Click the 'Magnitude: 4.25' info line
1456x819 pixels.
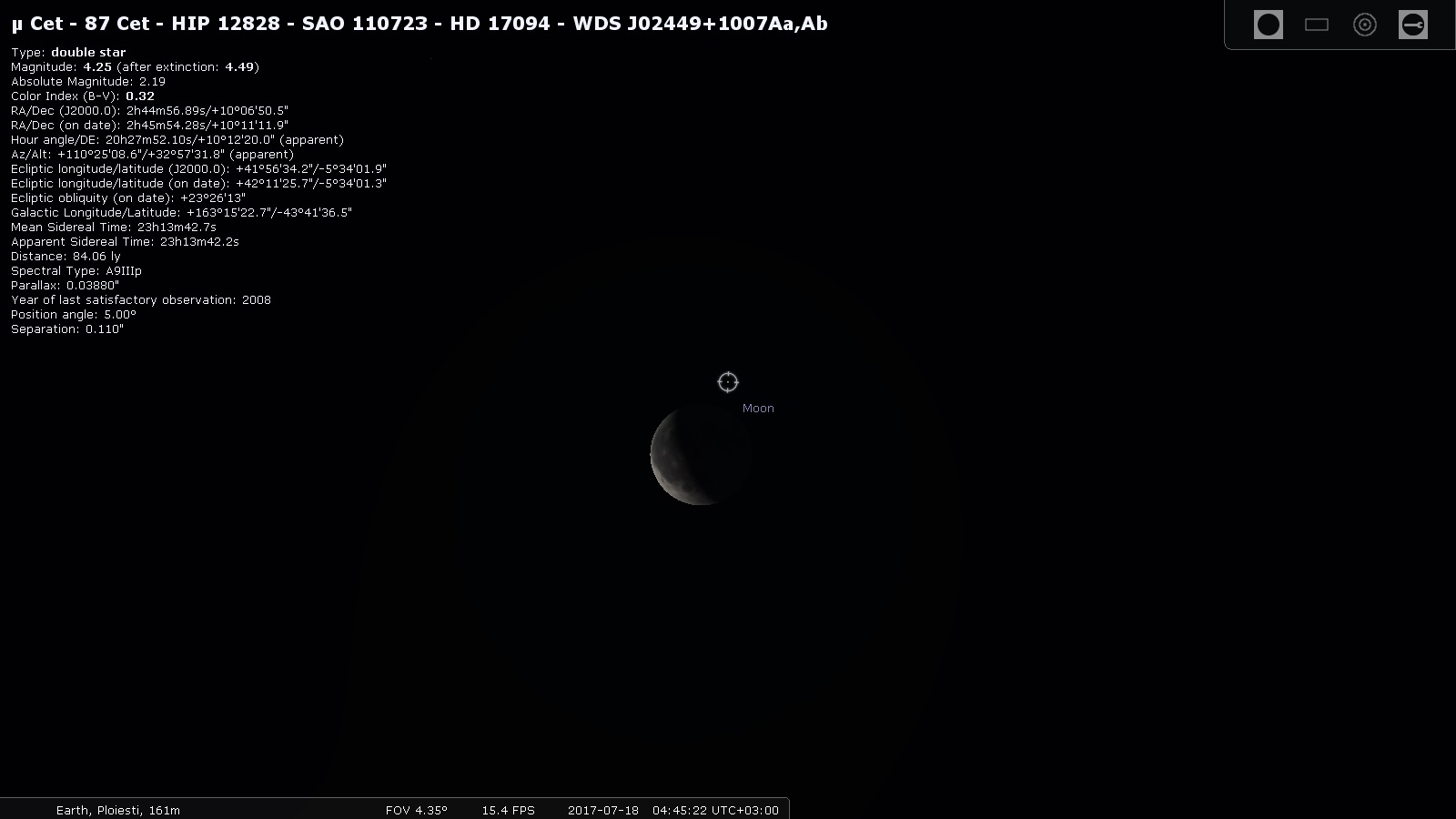click(136, 67)
